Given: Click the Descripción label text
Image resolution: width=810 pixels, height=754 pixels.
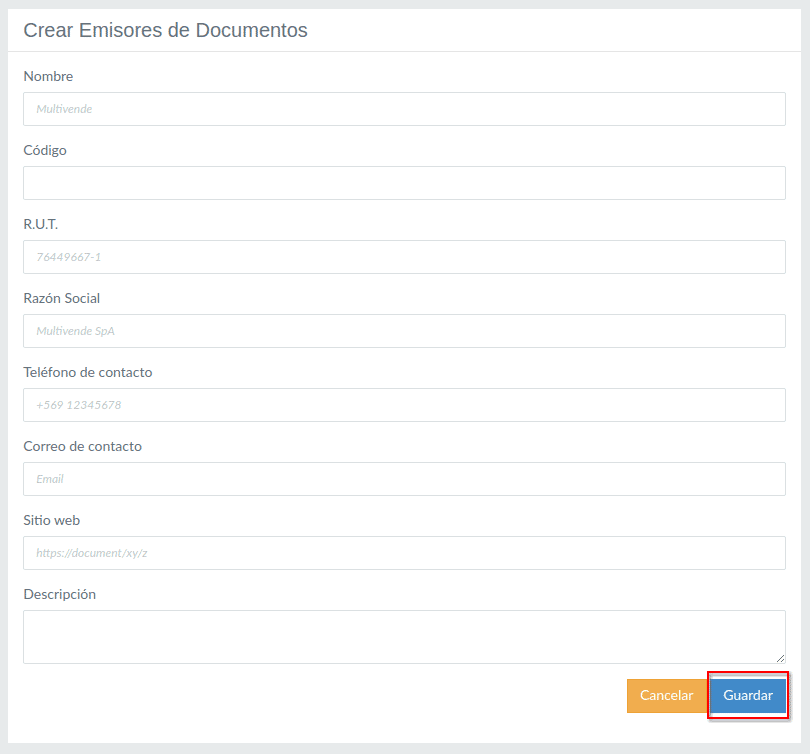Looking at the screenshot, I should tap(60, 594).
